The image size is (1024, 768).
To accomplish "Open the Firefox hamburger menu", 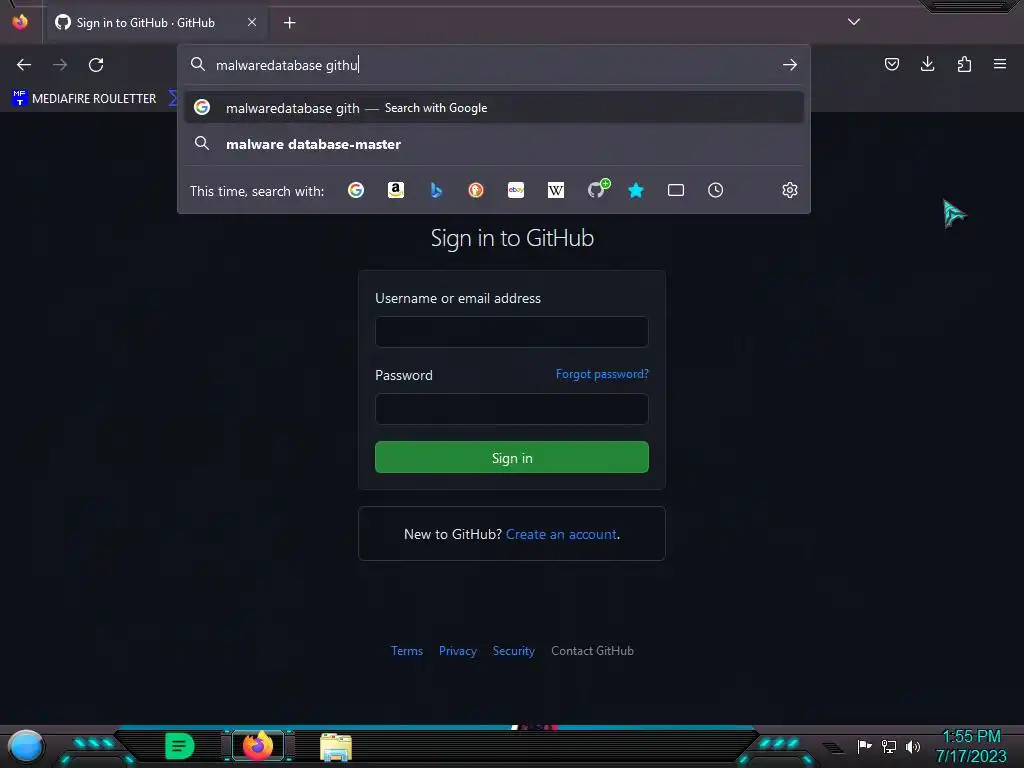I will (x=1000, y=64).
